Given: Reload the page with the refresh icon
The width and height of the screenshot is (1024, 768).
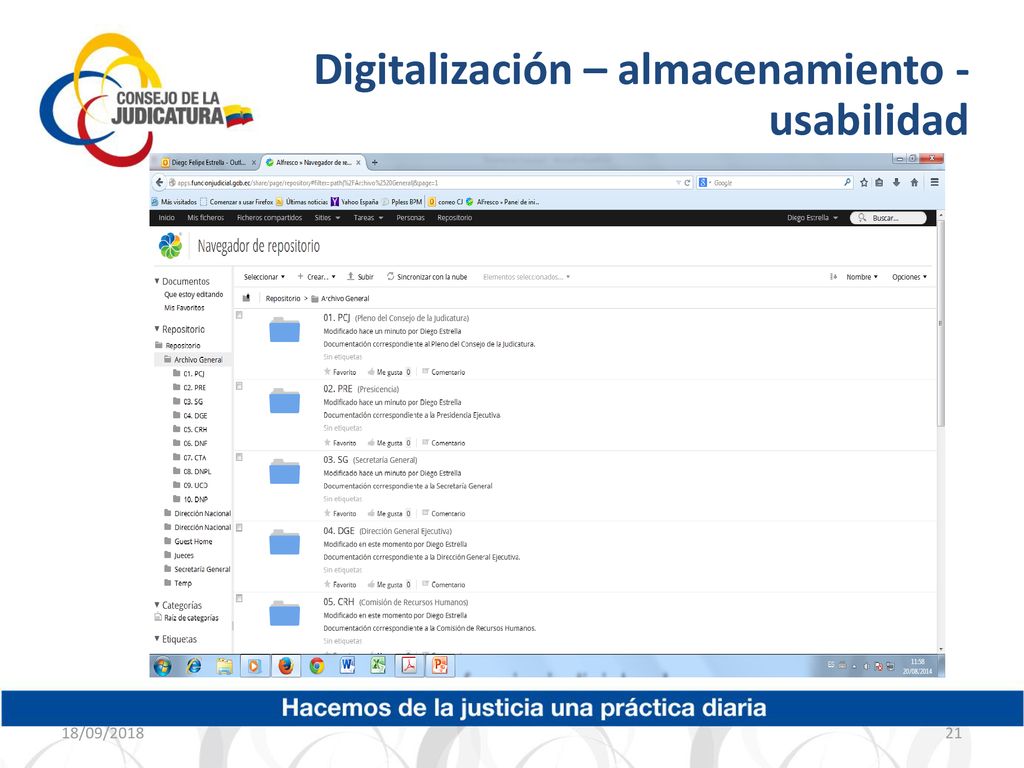Looking at the screenshot, I should [x=687, y=183].
